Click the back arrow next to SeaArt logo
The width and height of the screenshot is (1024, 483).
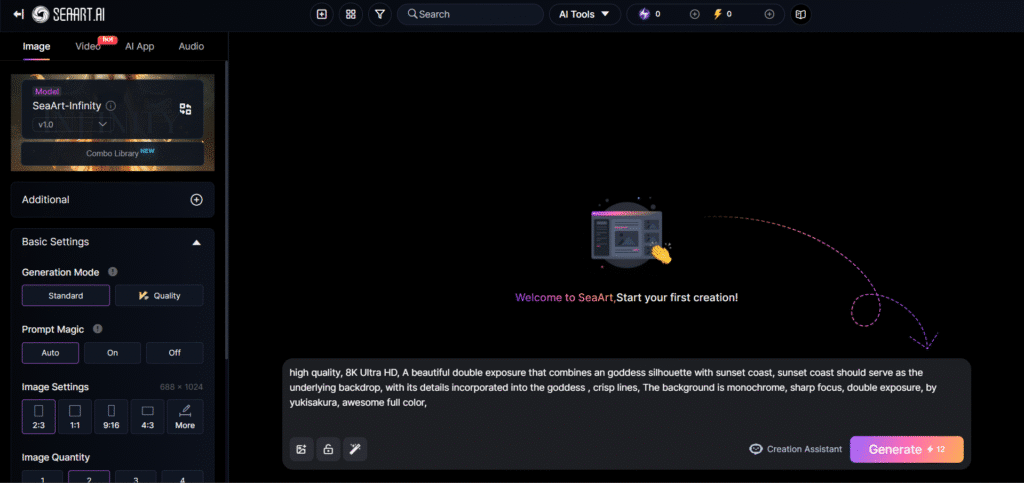[18, 14]
